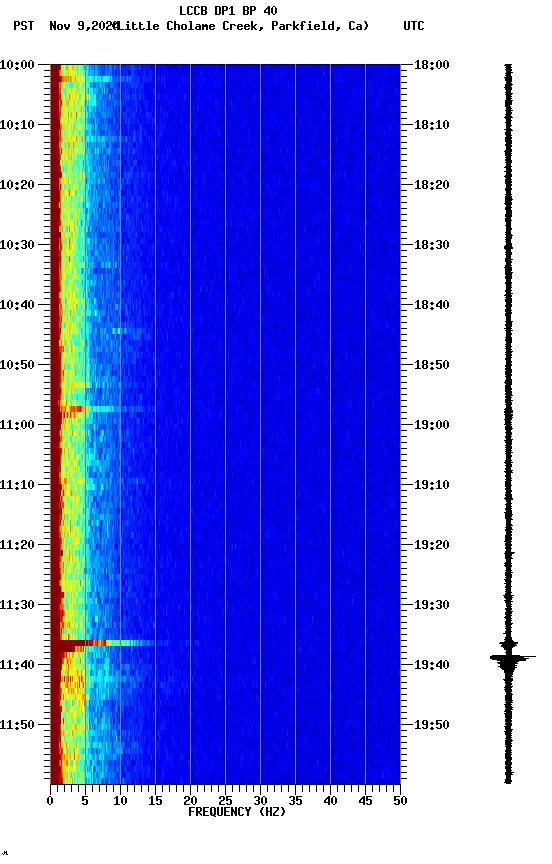Click the '19:10' UTC time label
This screenshot has height=864, width=552.
coord(432,485)
